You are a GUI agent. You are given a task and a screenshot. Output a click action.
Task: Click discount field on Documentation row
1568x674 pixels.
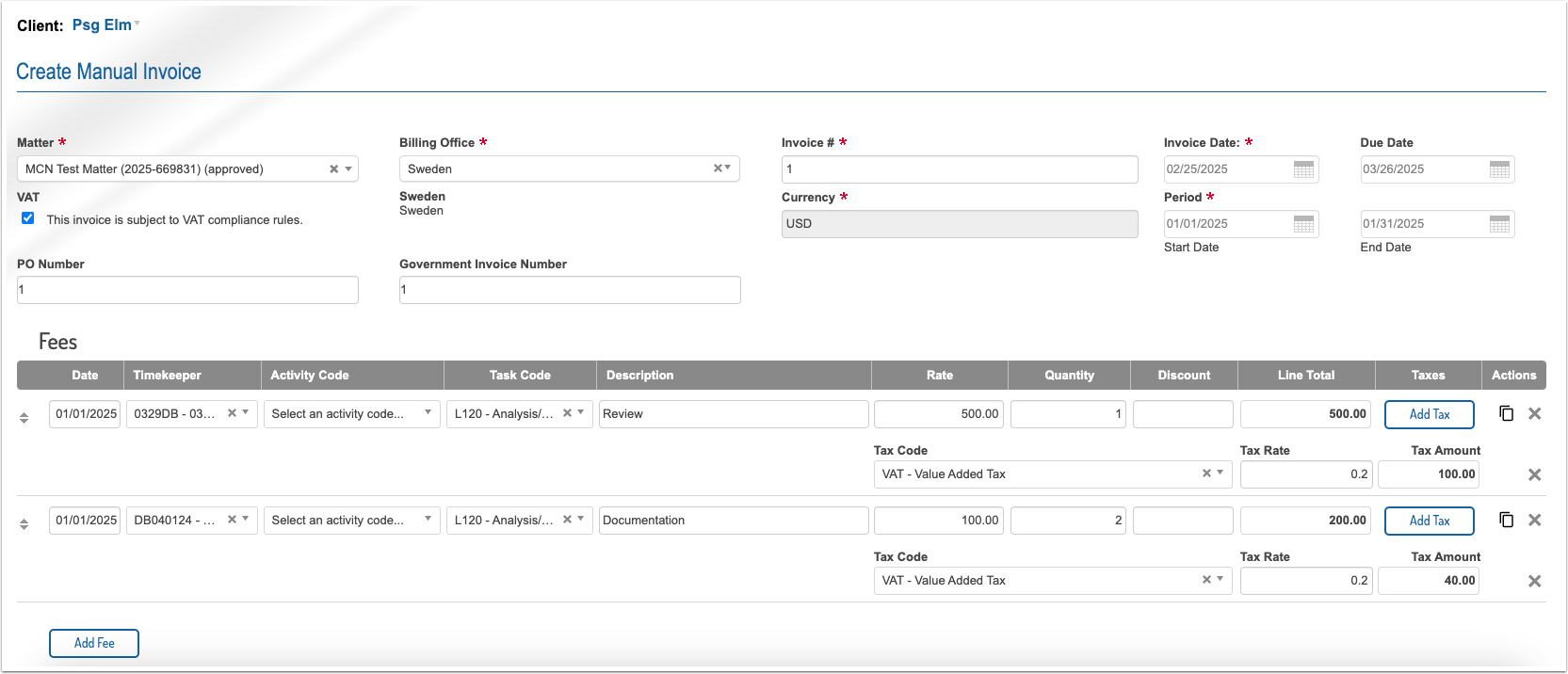click(1183, 521)
